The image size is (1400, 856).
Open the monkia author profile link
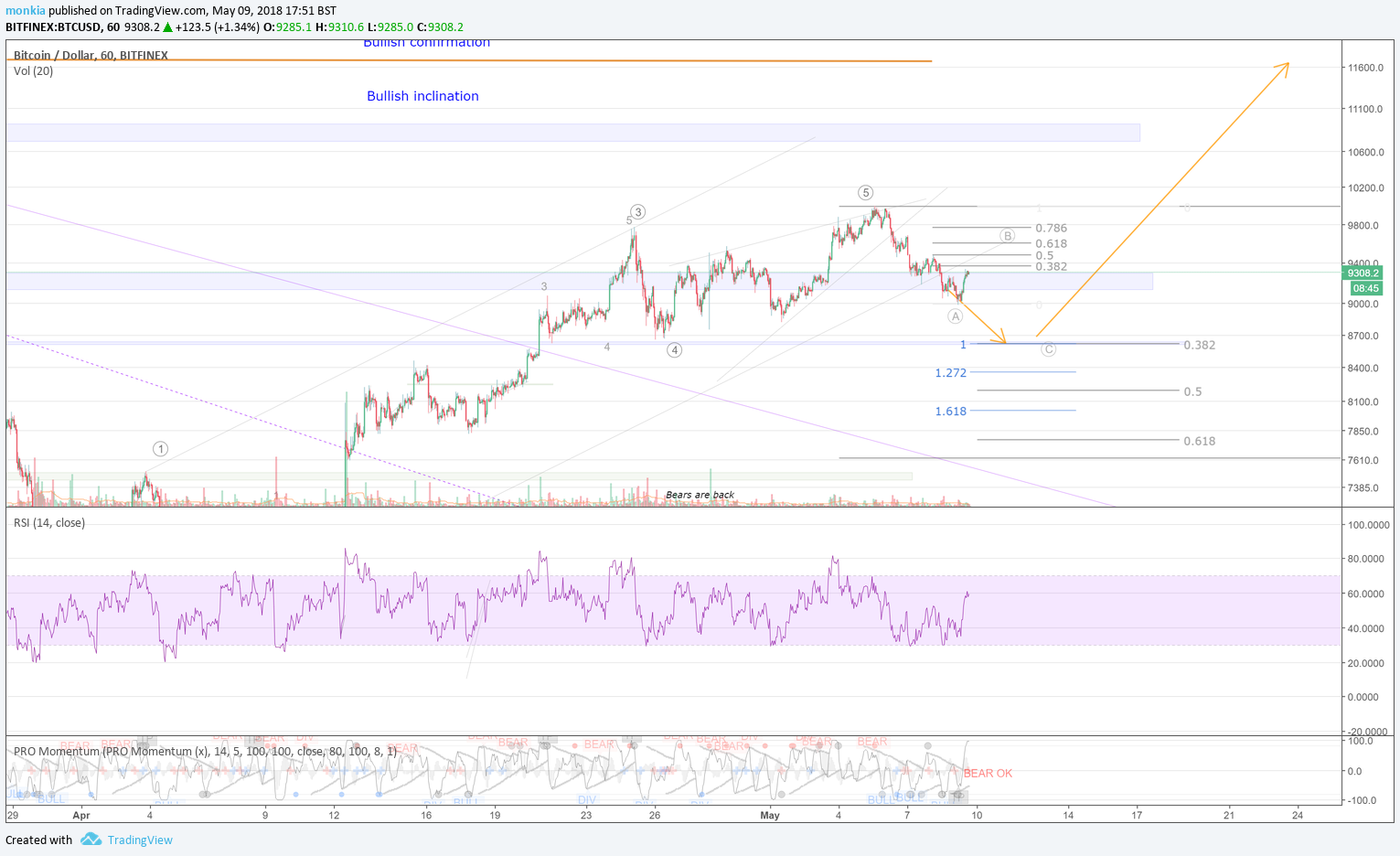point(26,11)
